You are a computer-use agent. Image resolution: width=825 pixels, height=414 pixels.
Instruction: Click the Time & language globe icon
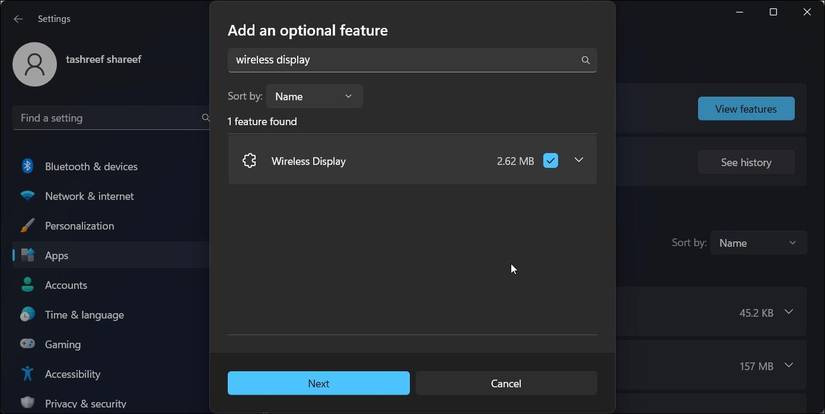(x=28, y=315)
